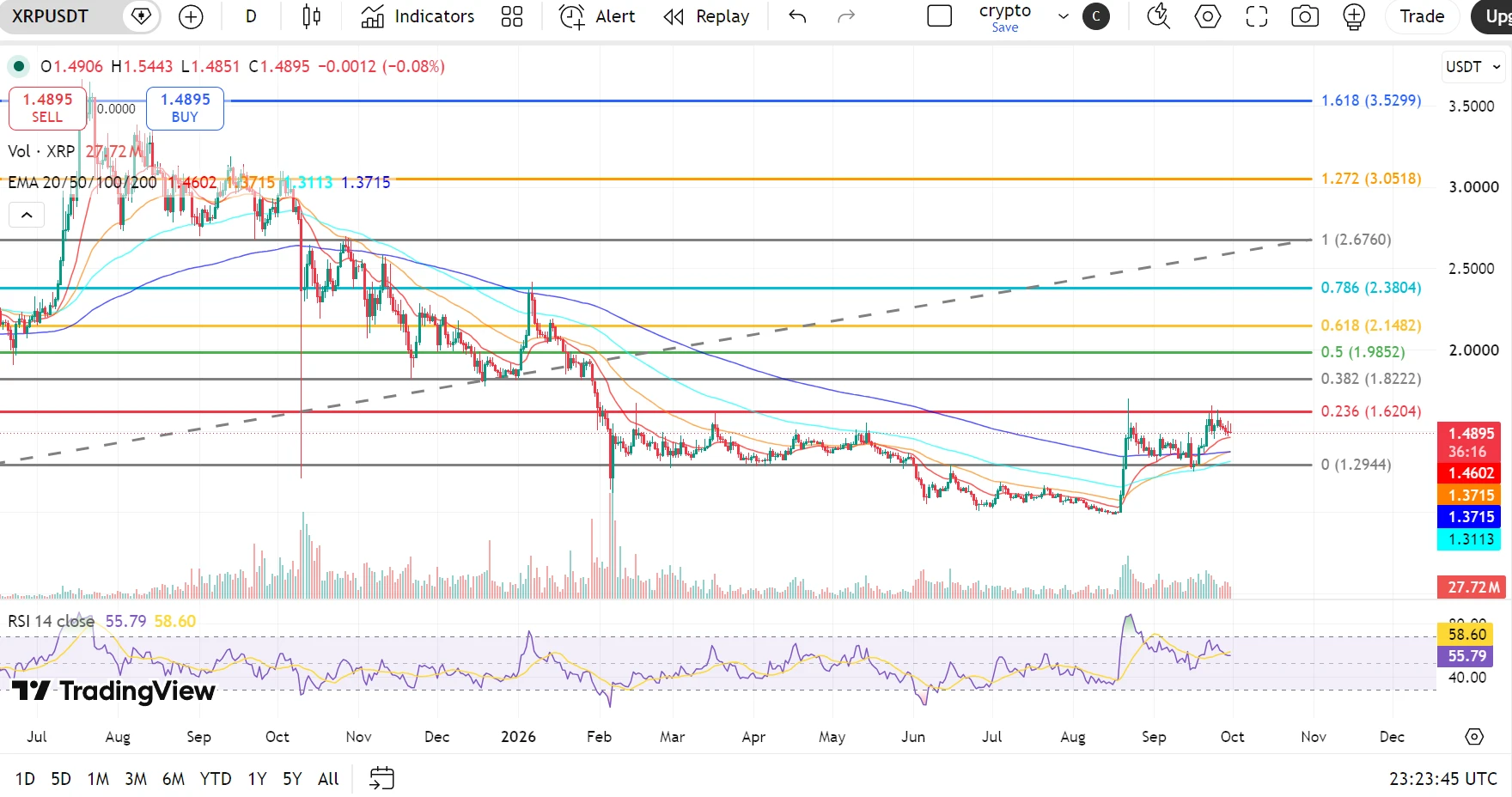Viewport: 1512px width, 797px height.
Task: Open indicator templates grid icon
Action: 512,16
